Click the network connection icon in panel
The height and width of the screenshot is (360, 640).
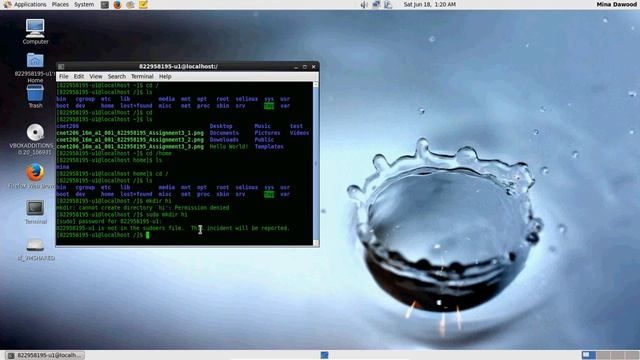(x=376, y=4)
